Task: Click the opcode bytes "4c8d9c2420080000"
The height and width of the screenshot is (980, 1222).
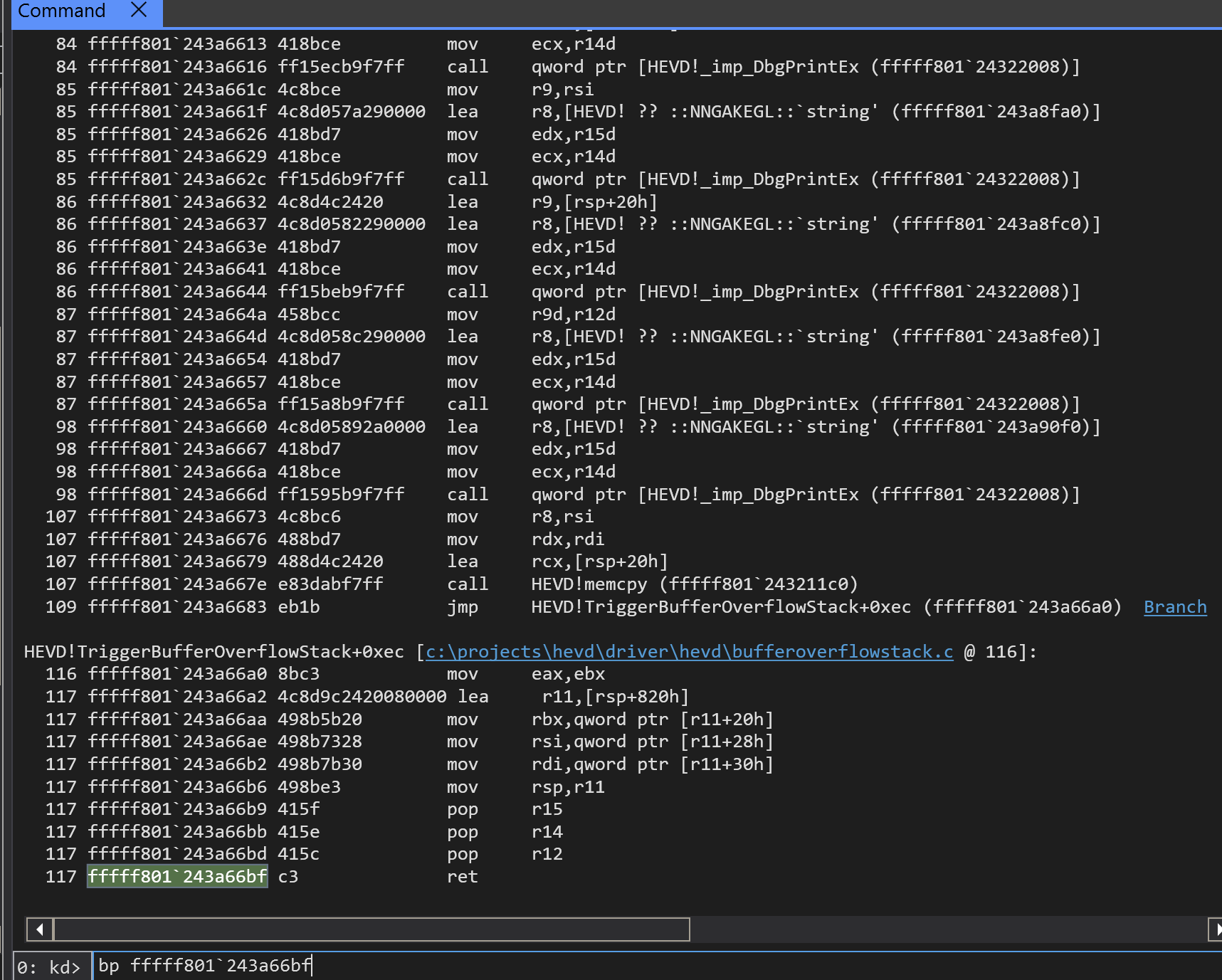Action: (x=362, y=697)
